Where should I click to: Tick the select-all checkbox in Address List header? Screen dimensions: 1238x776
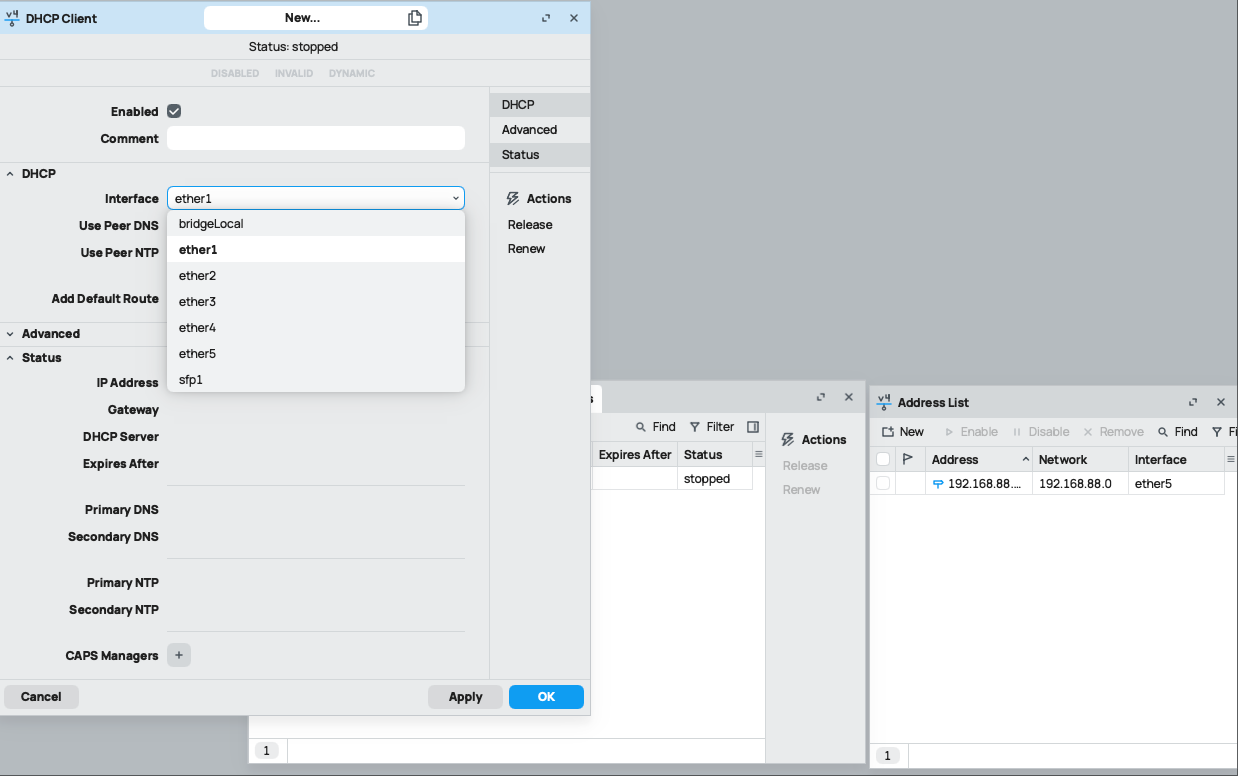point(883,459)
